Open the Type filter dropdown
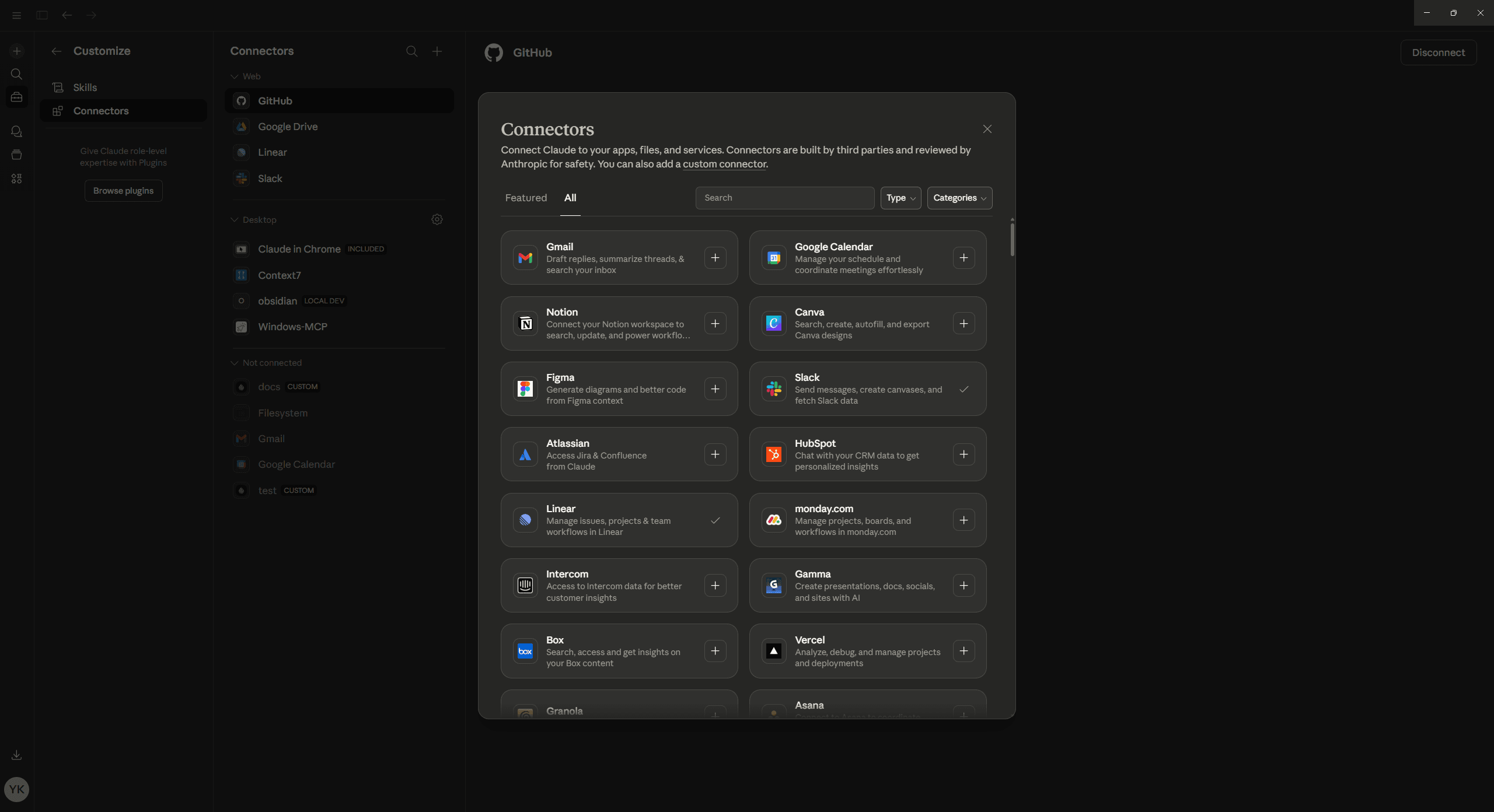The image size is (1494, 812). pos(900,198)
